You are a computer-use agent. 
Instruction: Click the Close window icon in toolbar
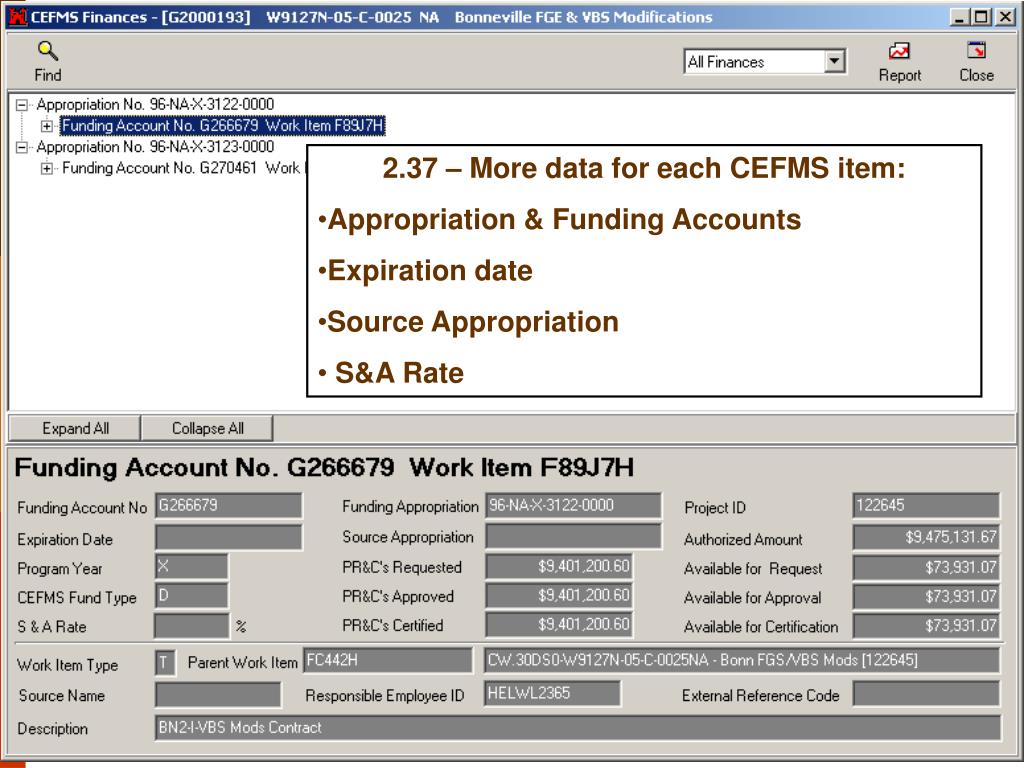click(x=976, y=50)
